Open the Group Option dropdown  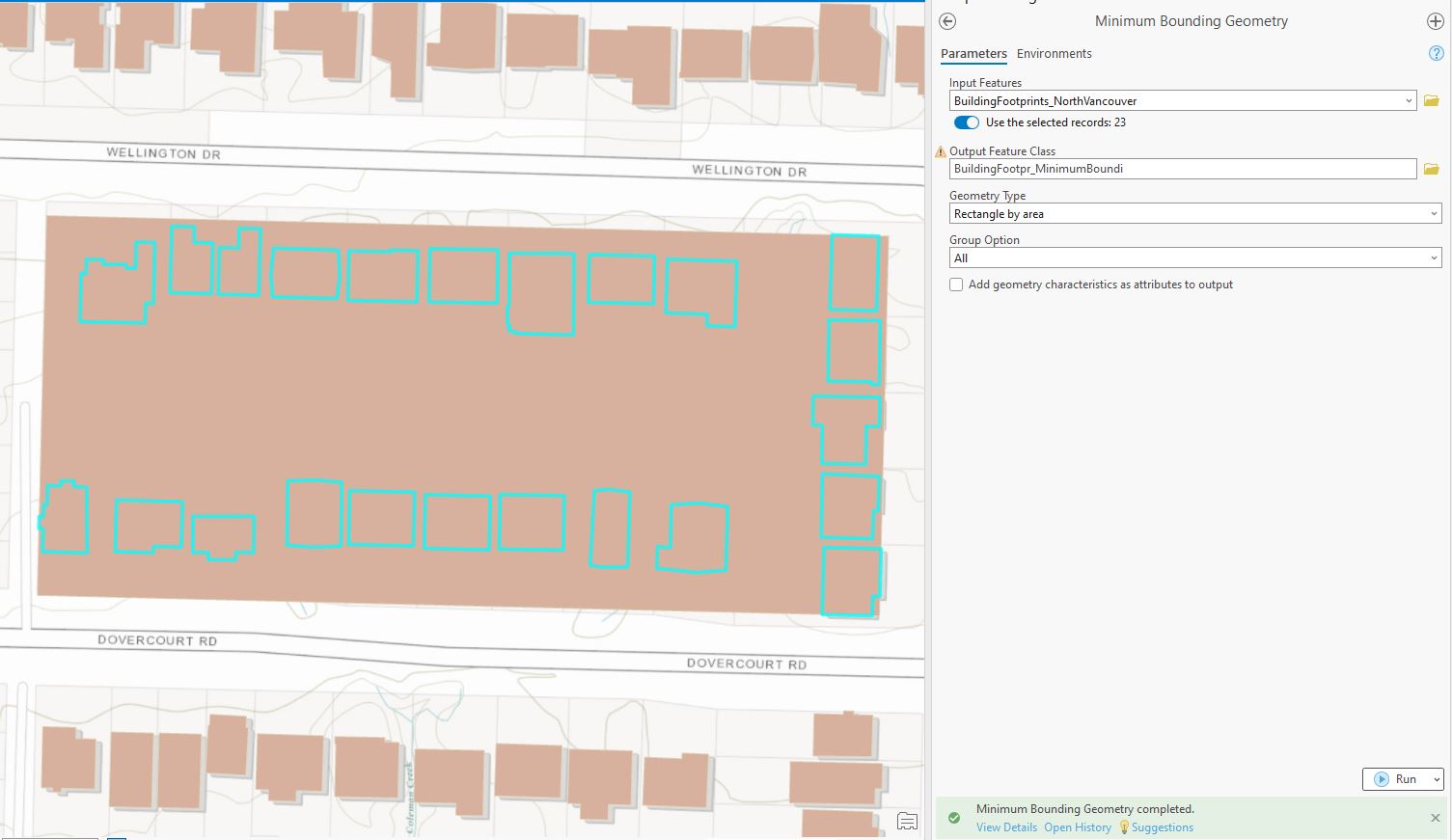1435,257
